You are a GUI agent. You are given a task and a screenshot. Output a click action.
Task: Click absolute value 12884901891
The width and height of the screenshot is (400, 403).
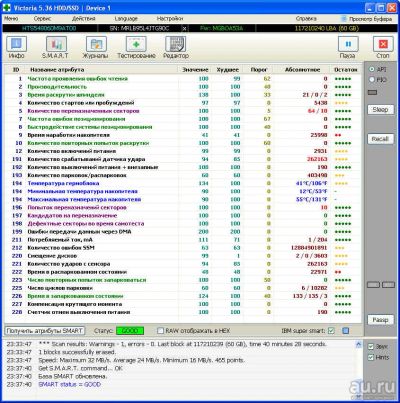pos(309,248)
